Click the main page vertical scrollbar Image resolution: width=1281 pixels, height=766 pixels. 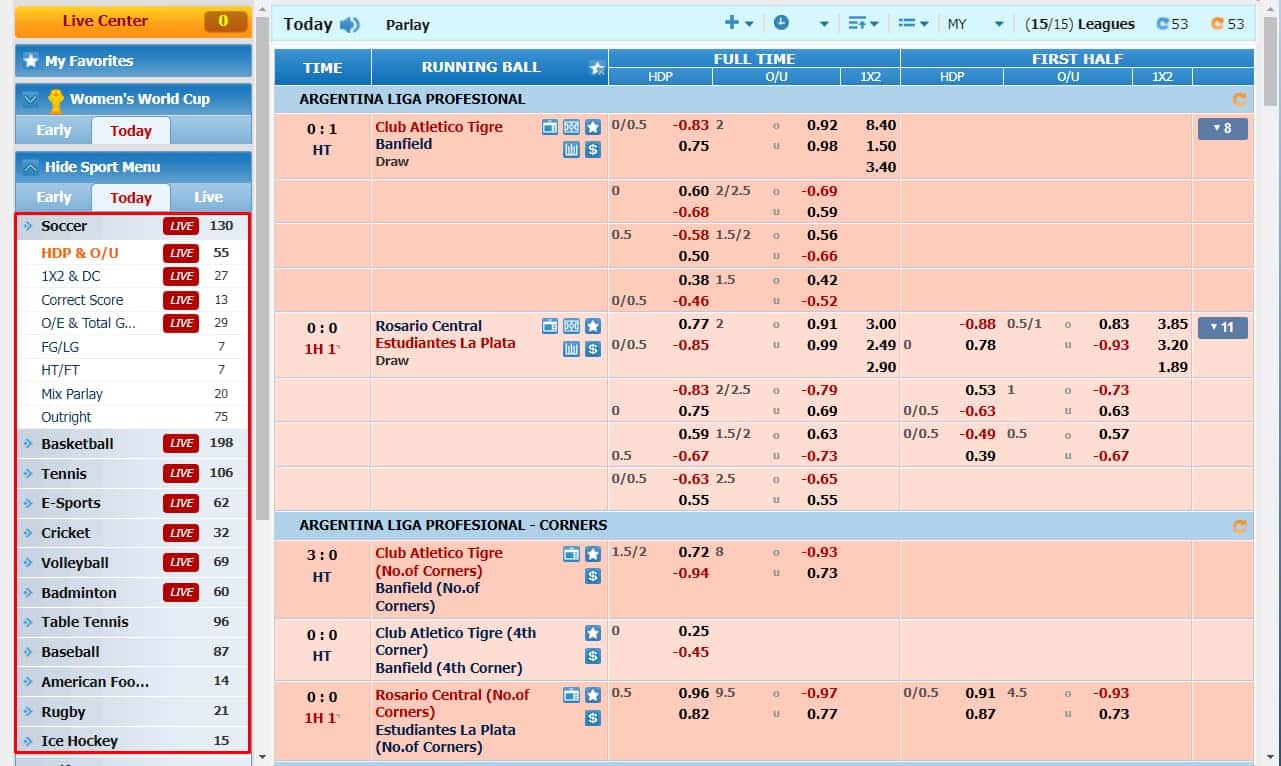point(1271,60)
